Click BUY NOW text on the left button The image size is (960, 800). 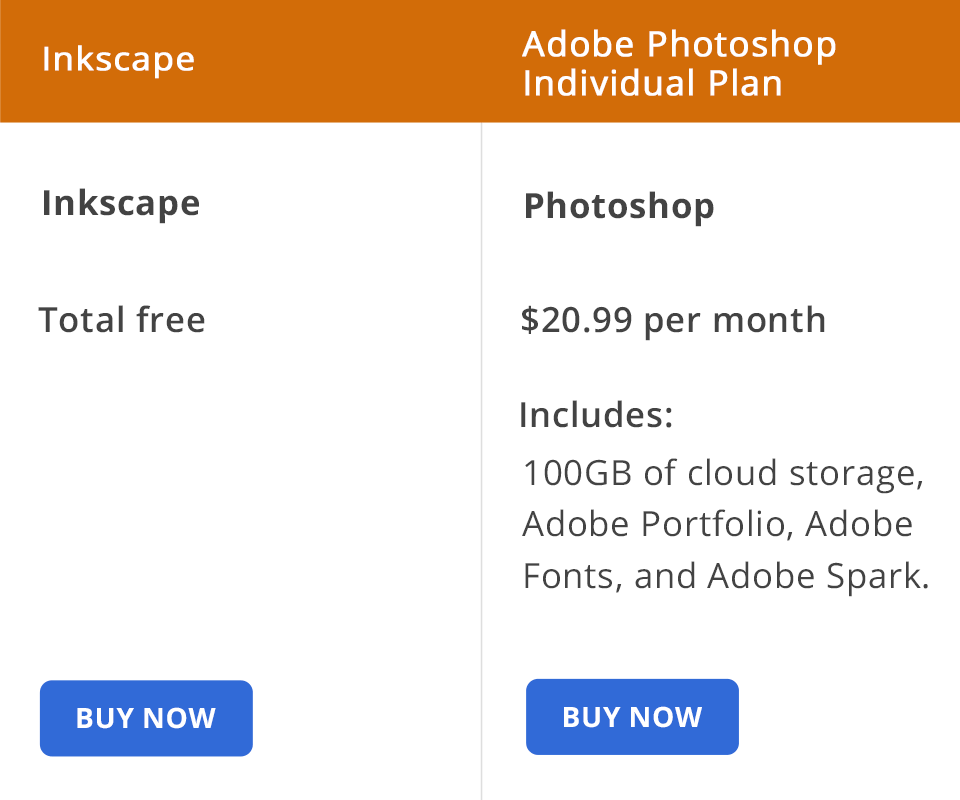[x=146, y=718]
